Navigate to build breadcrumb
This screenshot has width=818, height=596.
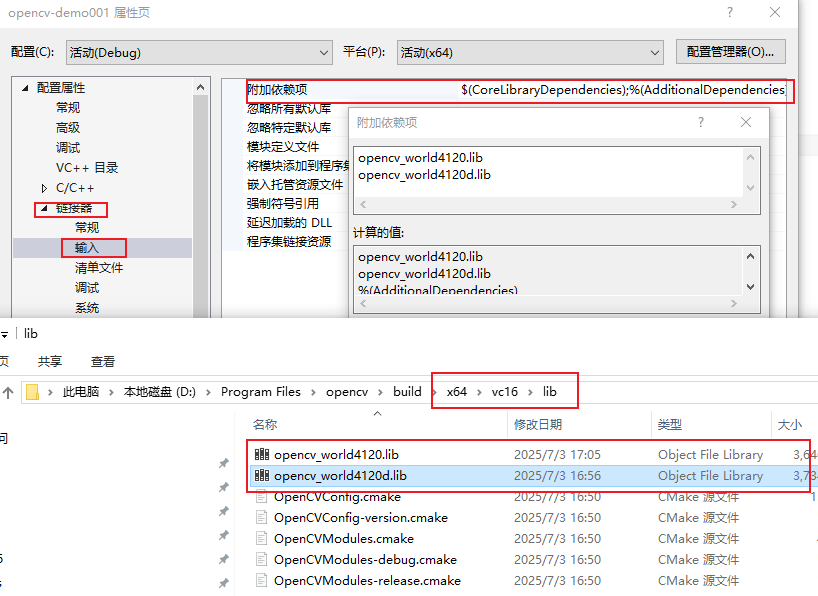[x=407, y=392]
